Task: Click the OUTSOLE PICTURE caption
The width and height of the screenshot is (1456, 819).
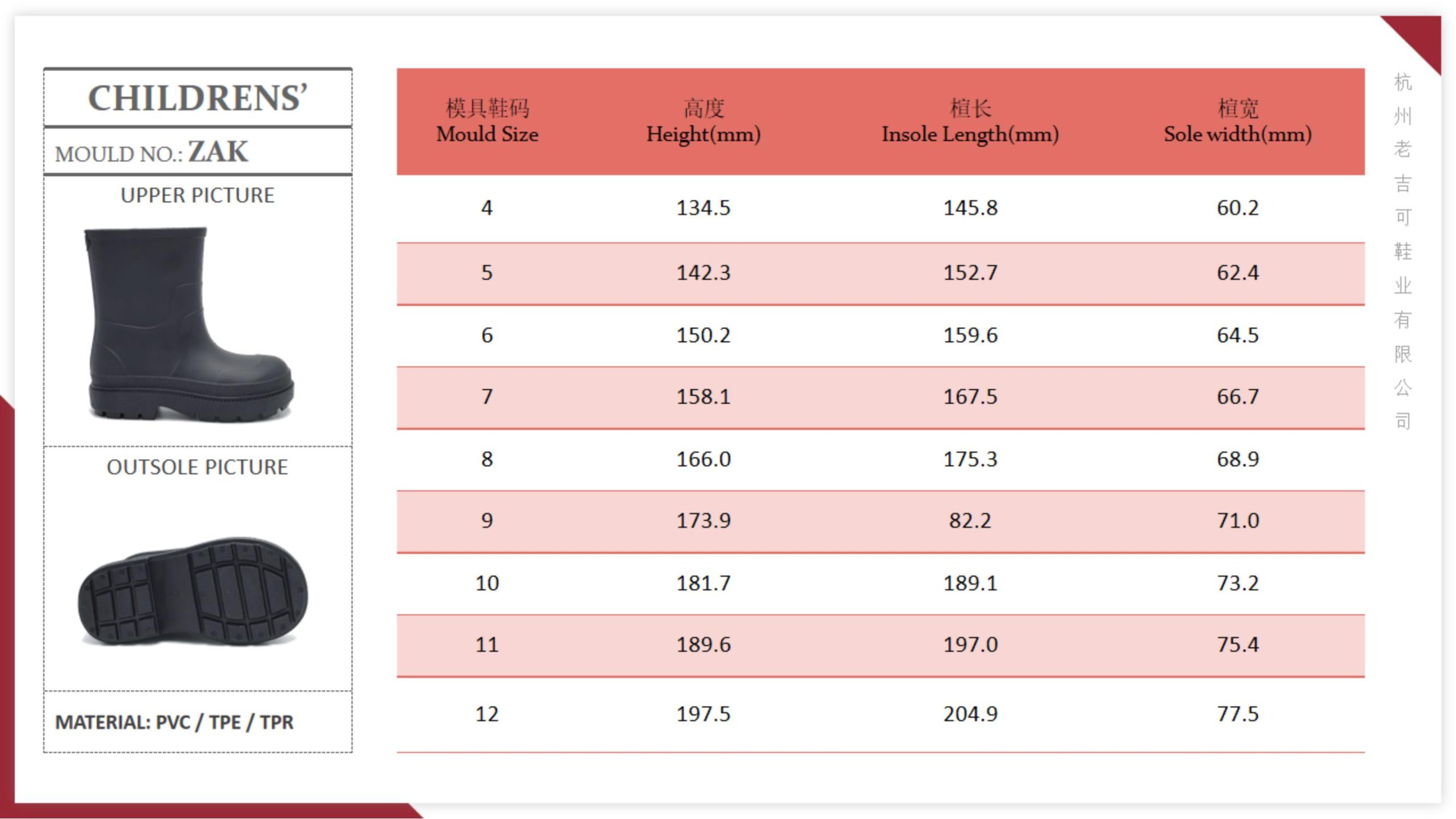Action: [x=197, y=467]
